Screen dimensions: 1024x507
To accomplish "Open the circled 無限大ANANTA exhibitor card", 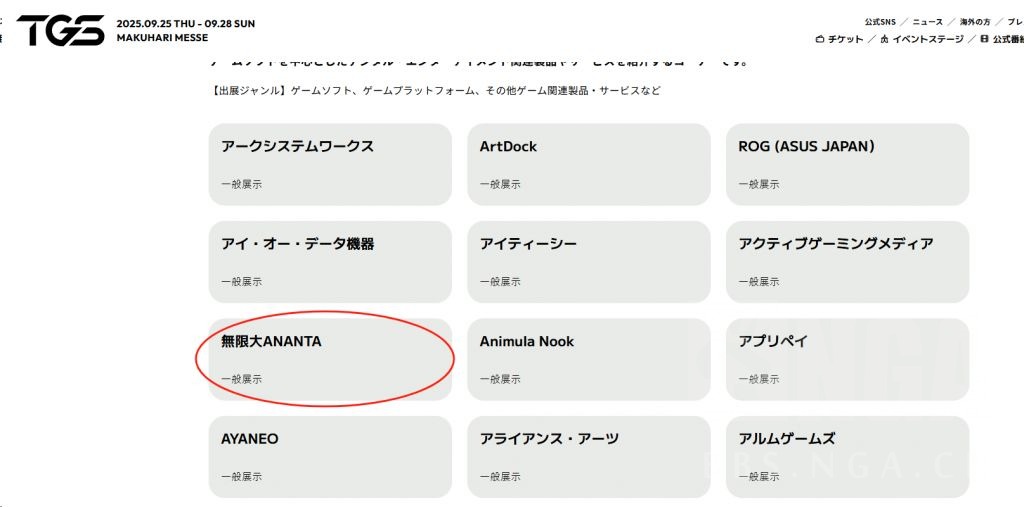I will [x=330, y=359].
